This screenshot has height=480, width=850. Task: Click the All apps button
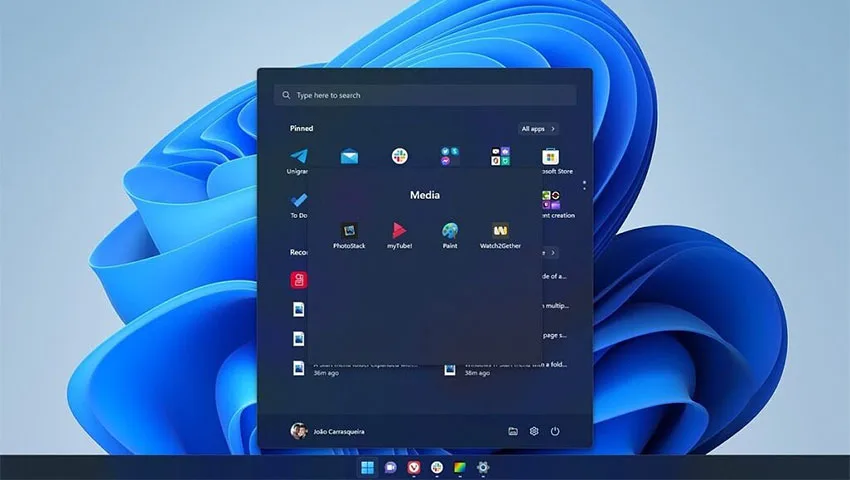click(538, 129)
